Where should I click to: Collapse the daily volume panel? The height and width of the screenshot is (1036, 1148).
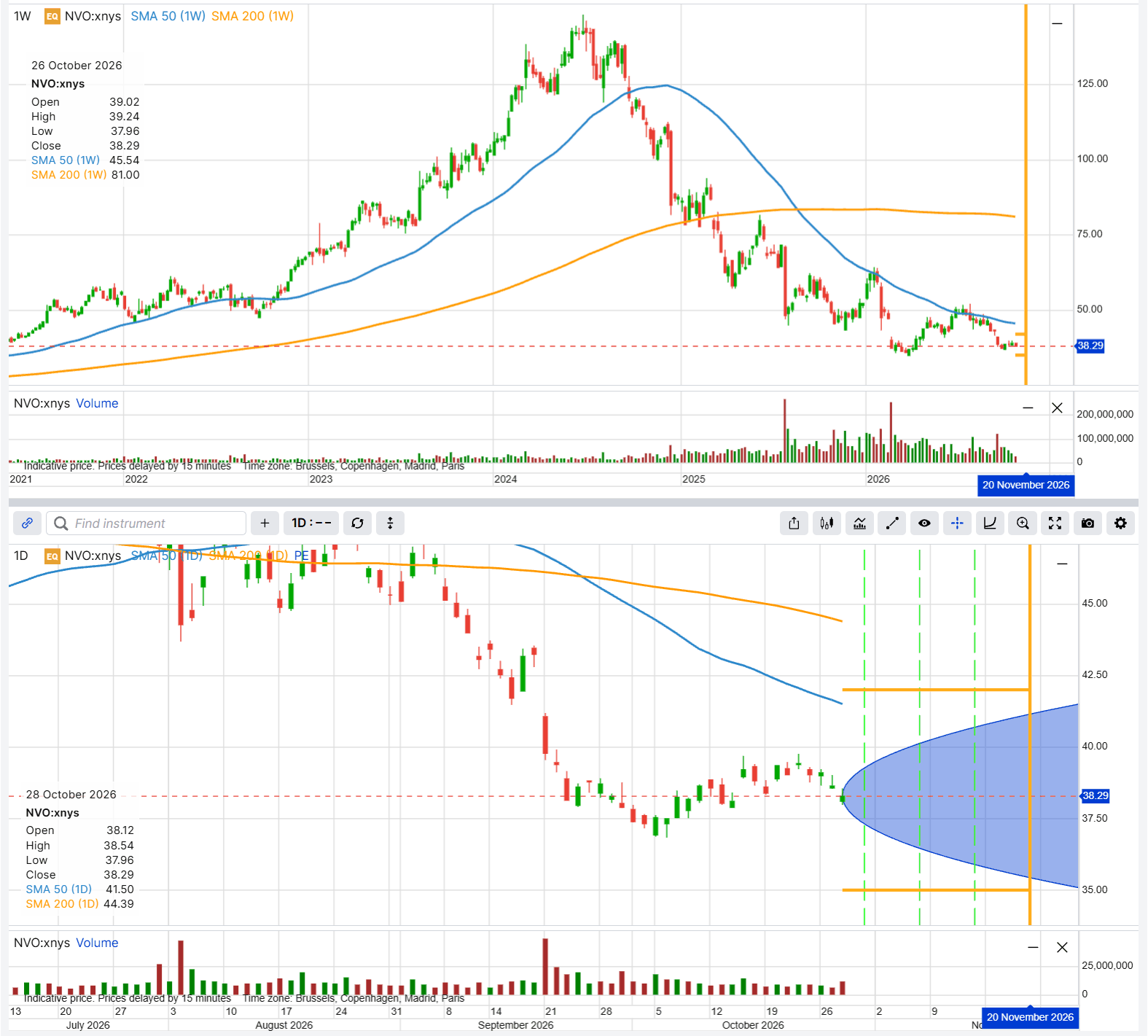click(x=1033, y=947)
